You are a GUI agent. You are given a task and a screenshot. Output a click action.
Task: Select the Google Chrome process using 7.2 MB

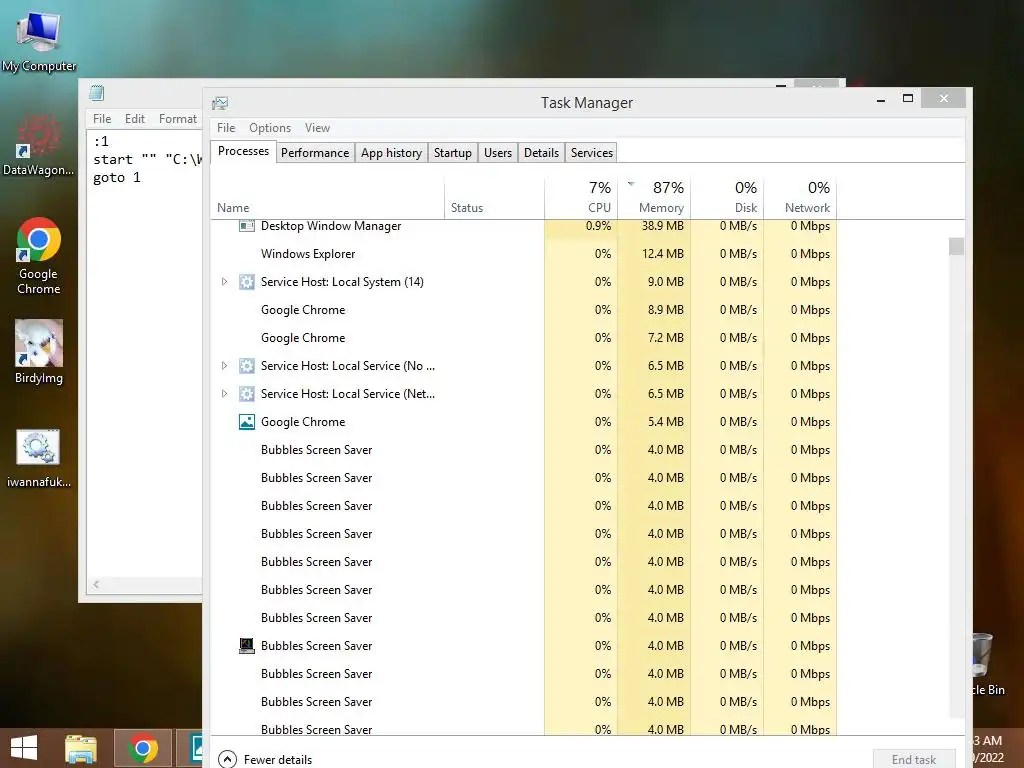click(524, 338)
